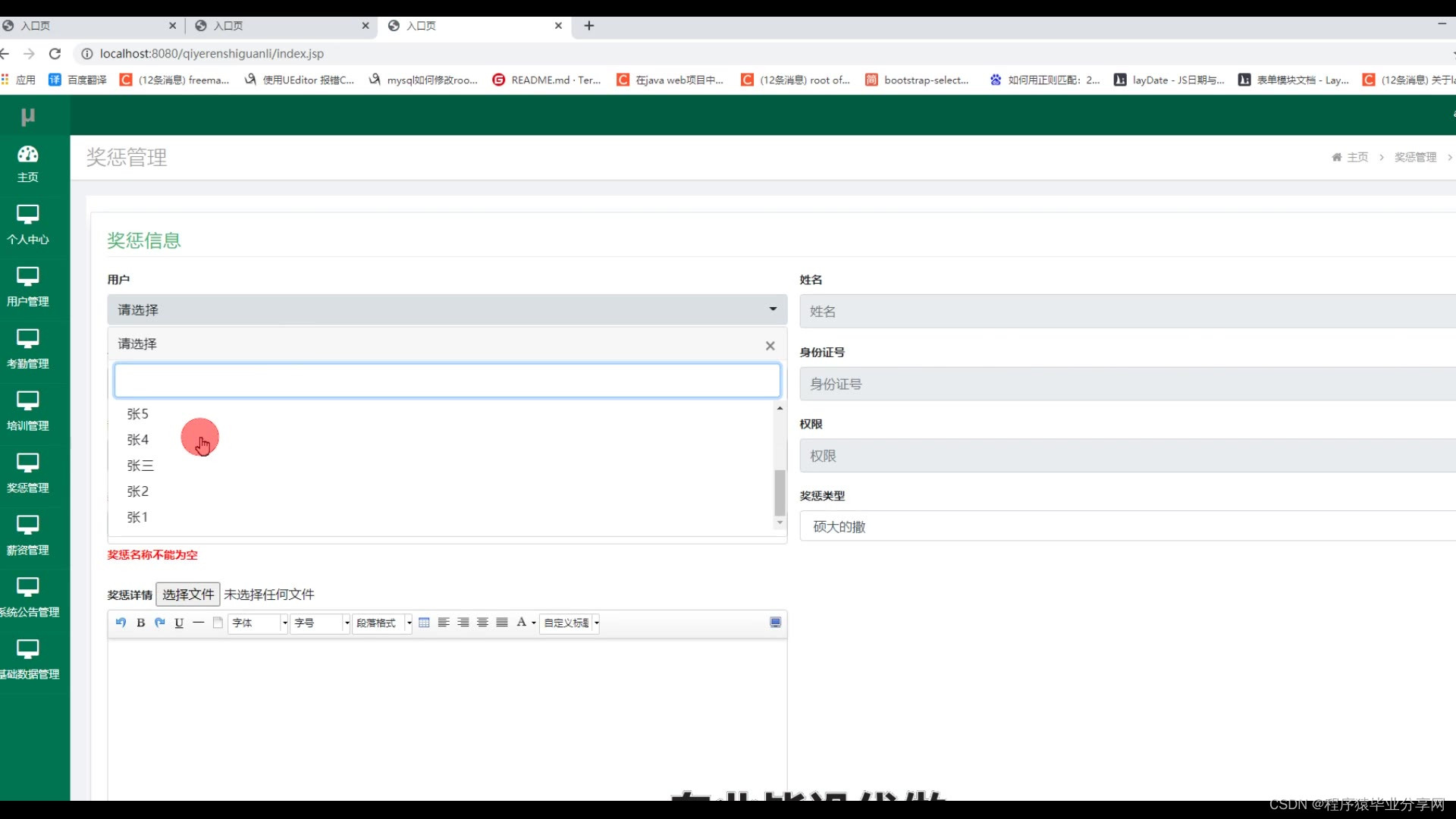Select 张三 from the user list
The image size is (1456, 819).
click(x=140, y=466)
